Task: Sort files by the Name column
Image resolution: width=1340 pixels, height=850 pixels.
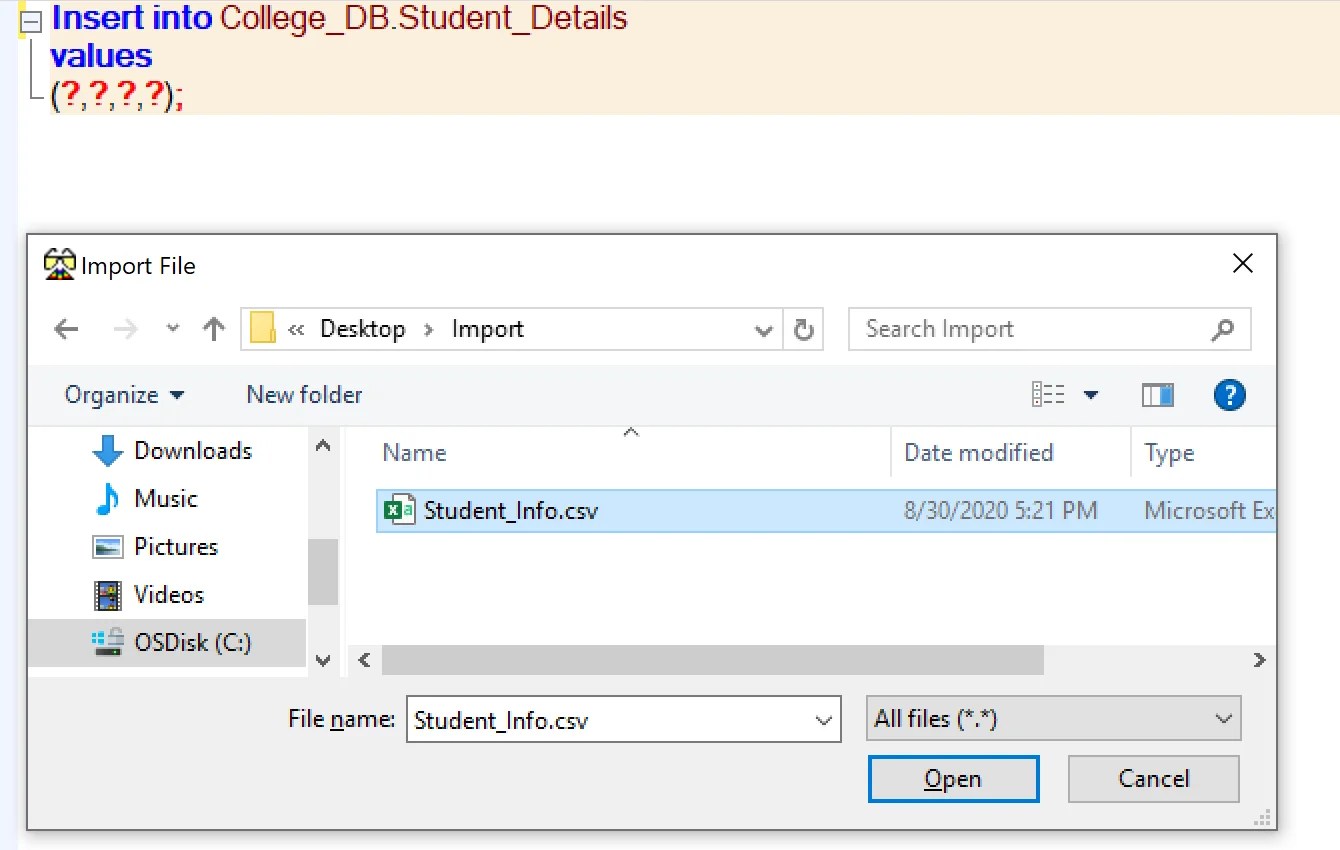Action: point(413,452)
